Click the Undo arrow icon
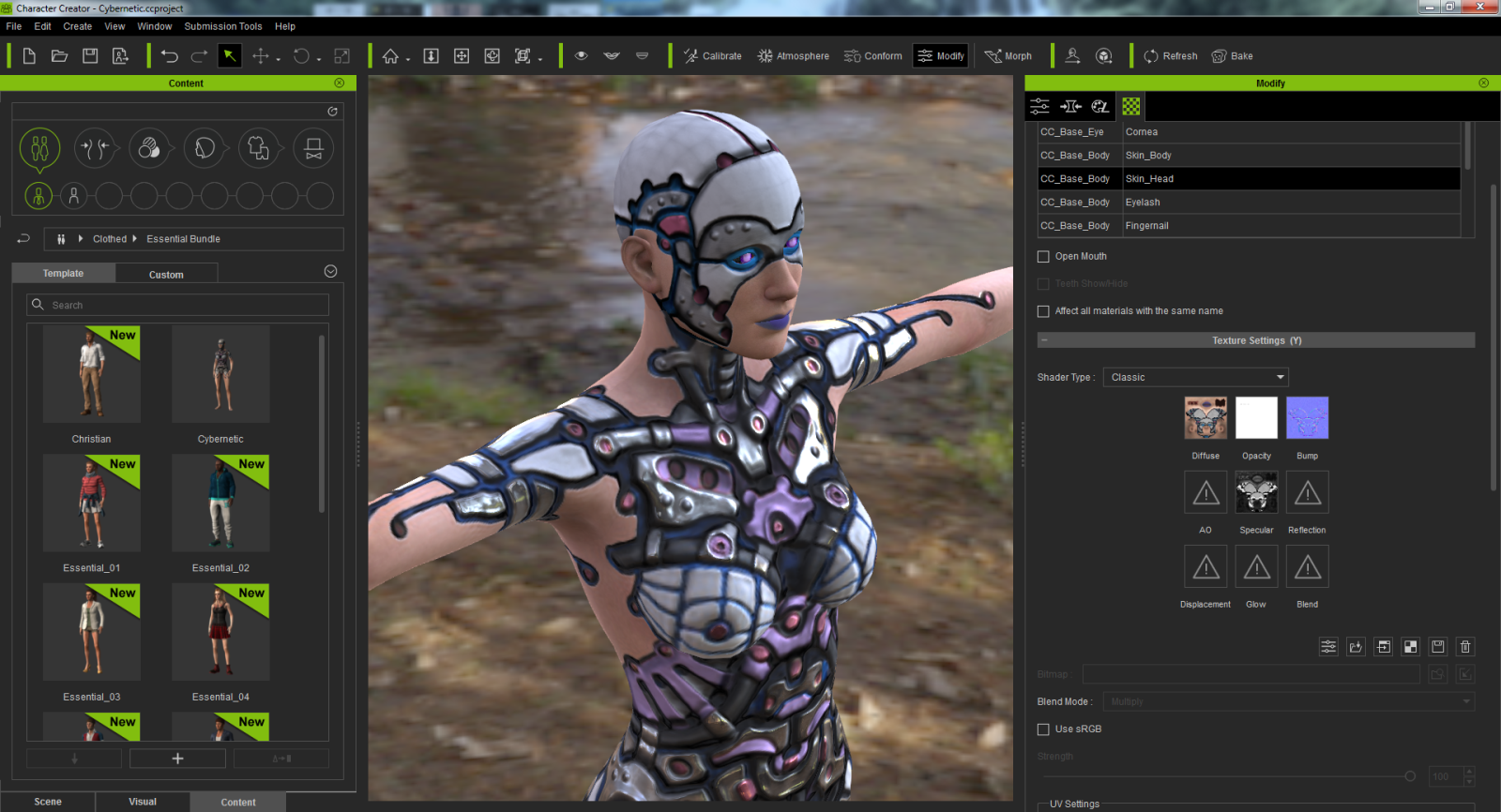Screen dimensions: 1501x812 tap(169, 56)
